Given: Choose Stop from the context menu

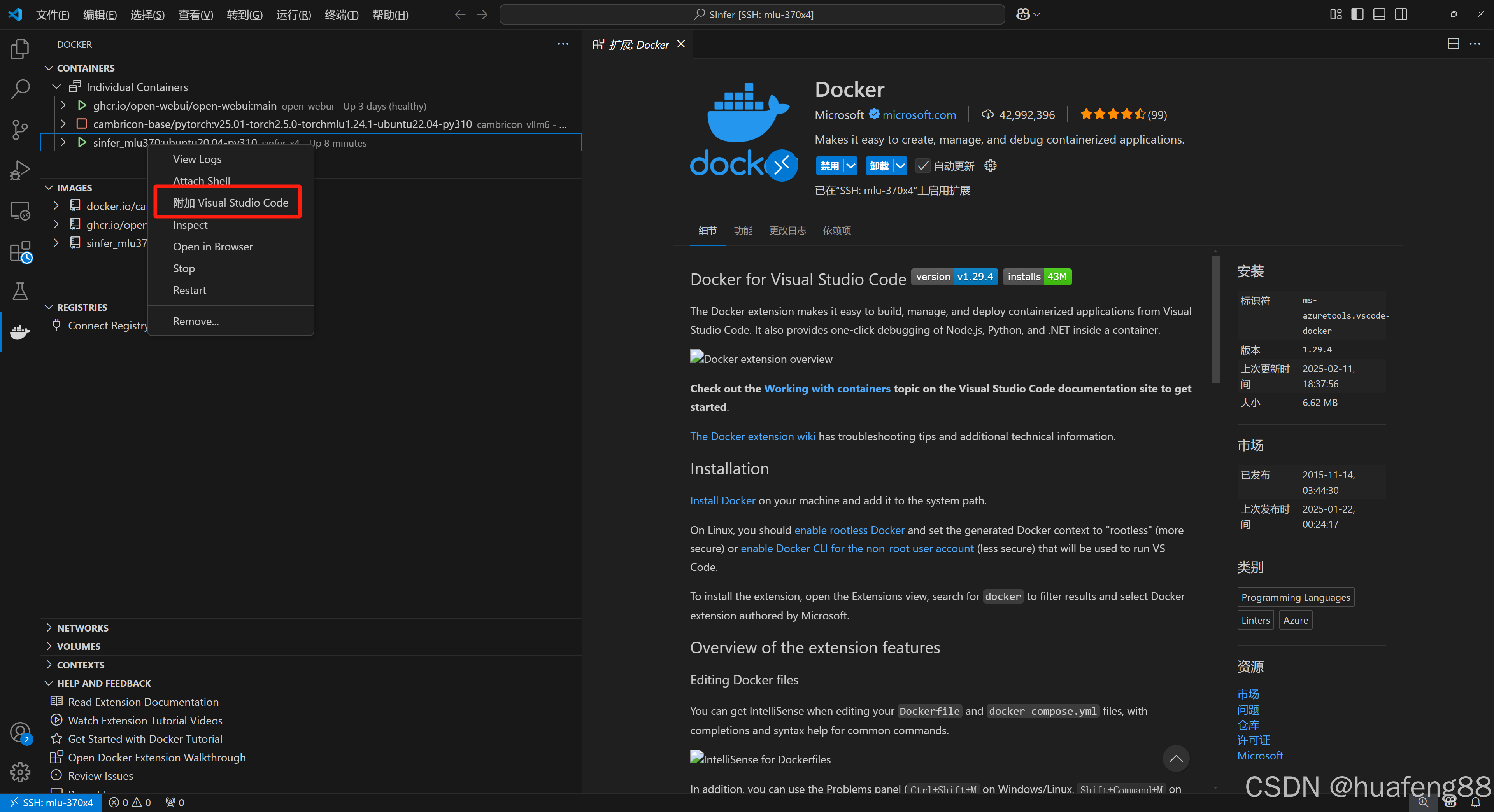Looking at the screenshot, I should click(231, 268).
